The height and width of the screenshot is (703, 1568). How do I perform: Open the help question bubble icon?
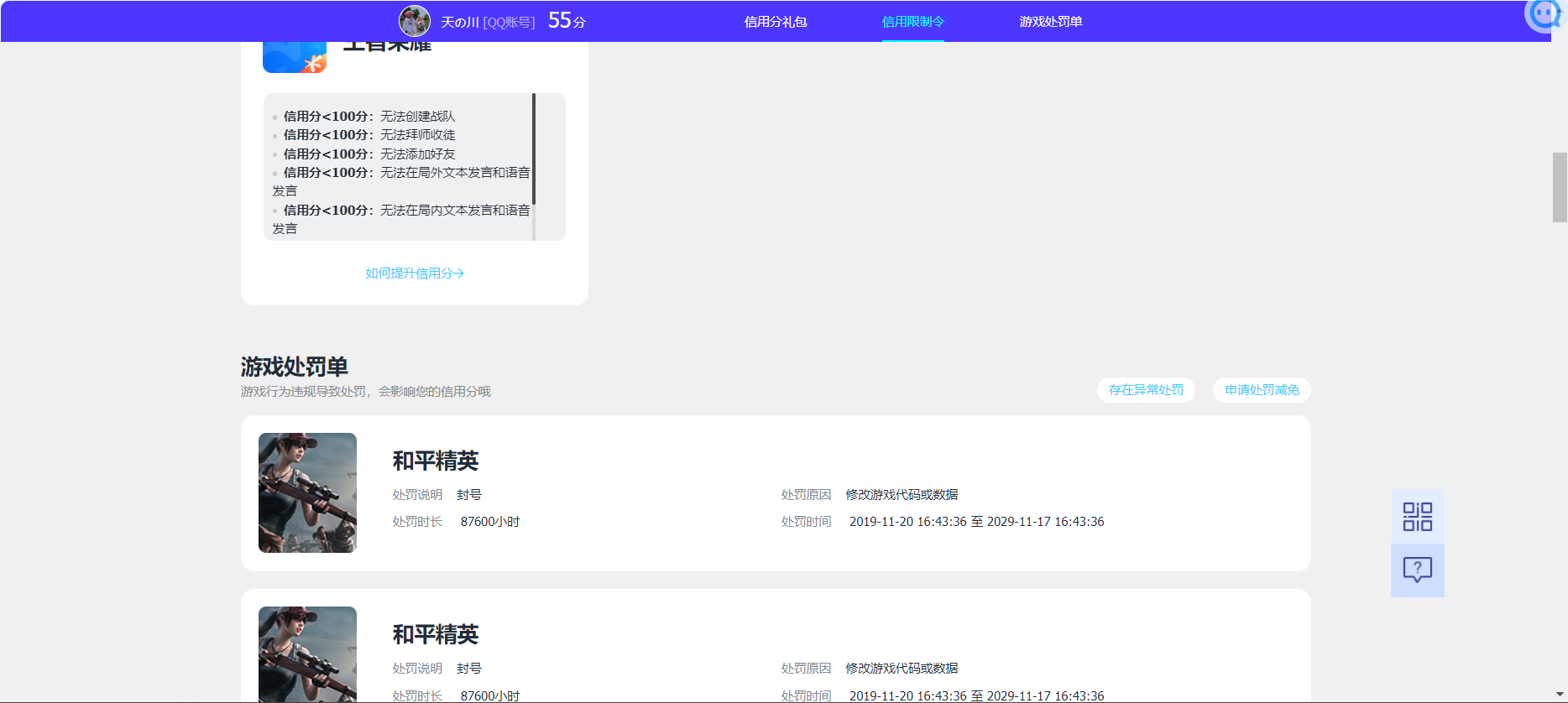(x=1418, y=570)
